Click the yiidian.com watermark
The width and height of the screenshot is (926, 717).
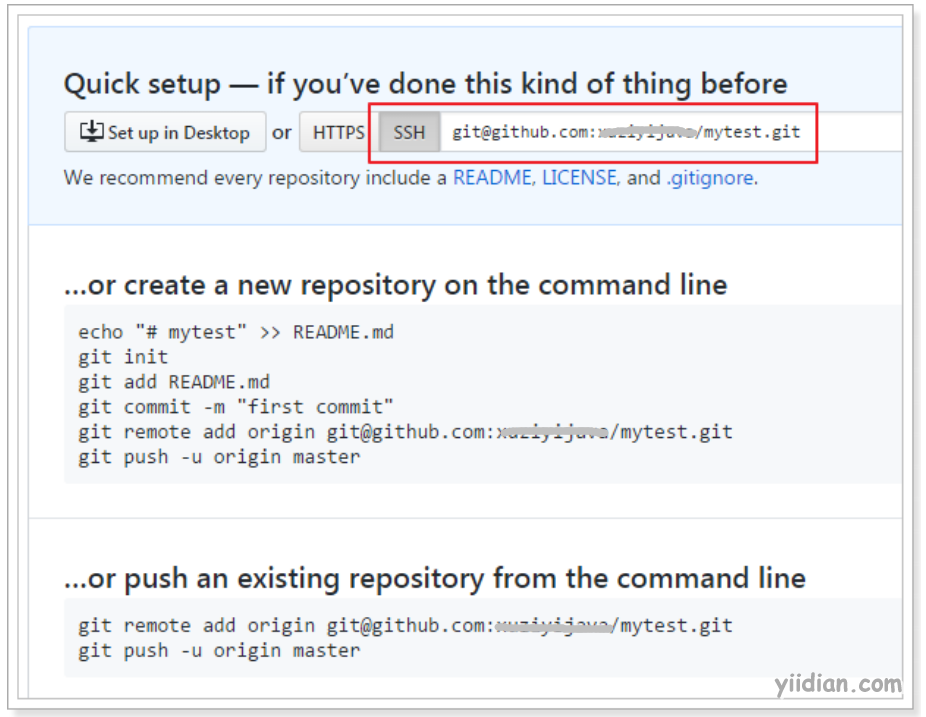coord(839,684)
